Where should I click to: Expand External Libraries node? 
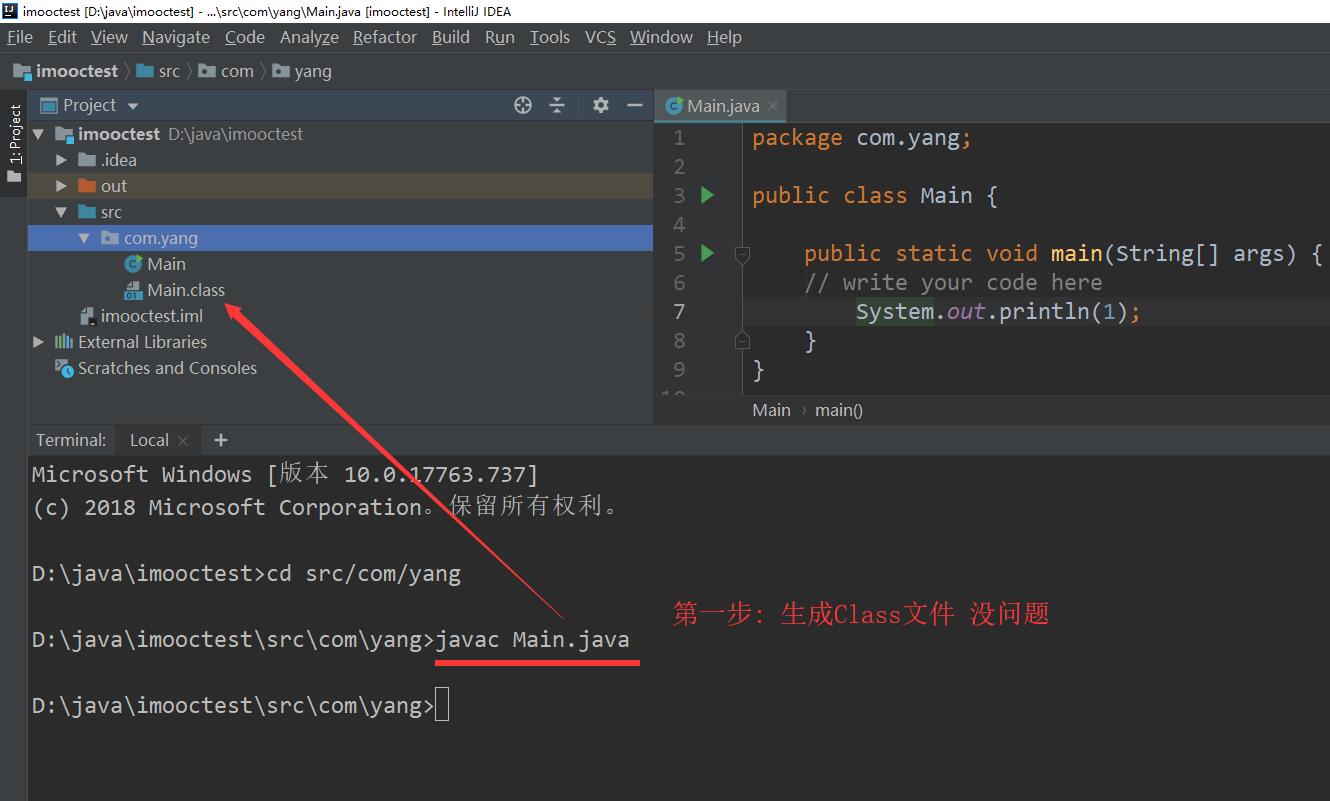(x=38, y=342)
